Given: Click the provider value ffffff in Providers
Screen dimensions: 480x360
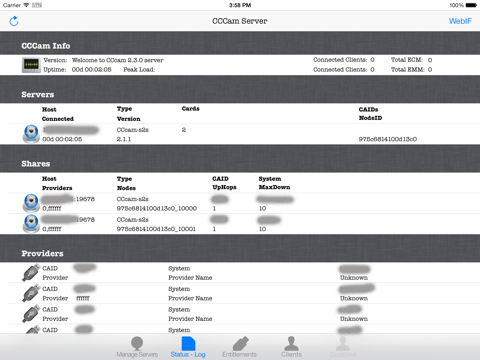Looking at the screenshot, I should pos(83,298).
